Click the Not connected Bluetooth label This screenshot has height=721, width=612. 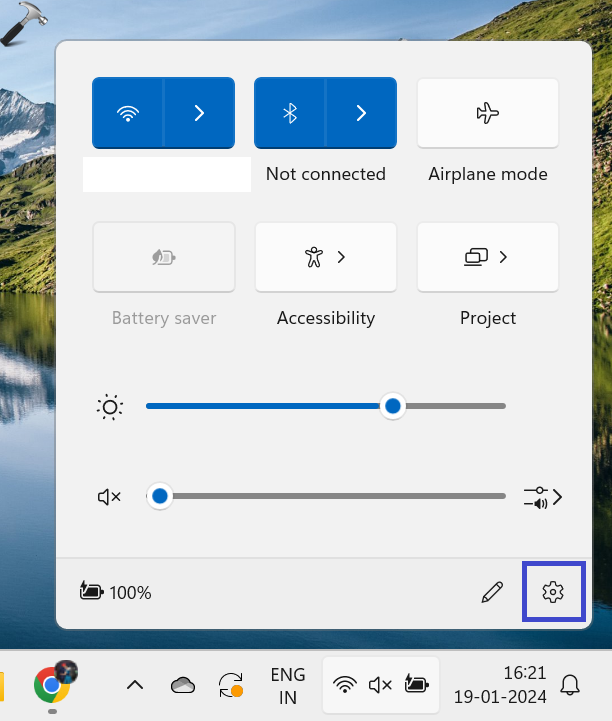tap(326, 174)
